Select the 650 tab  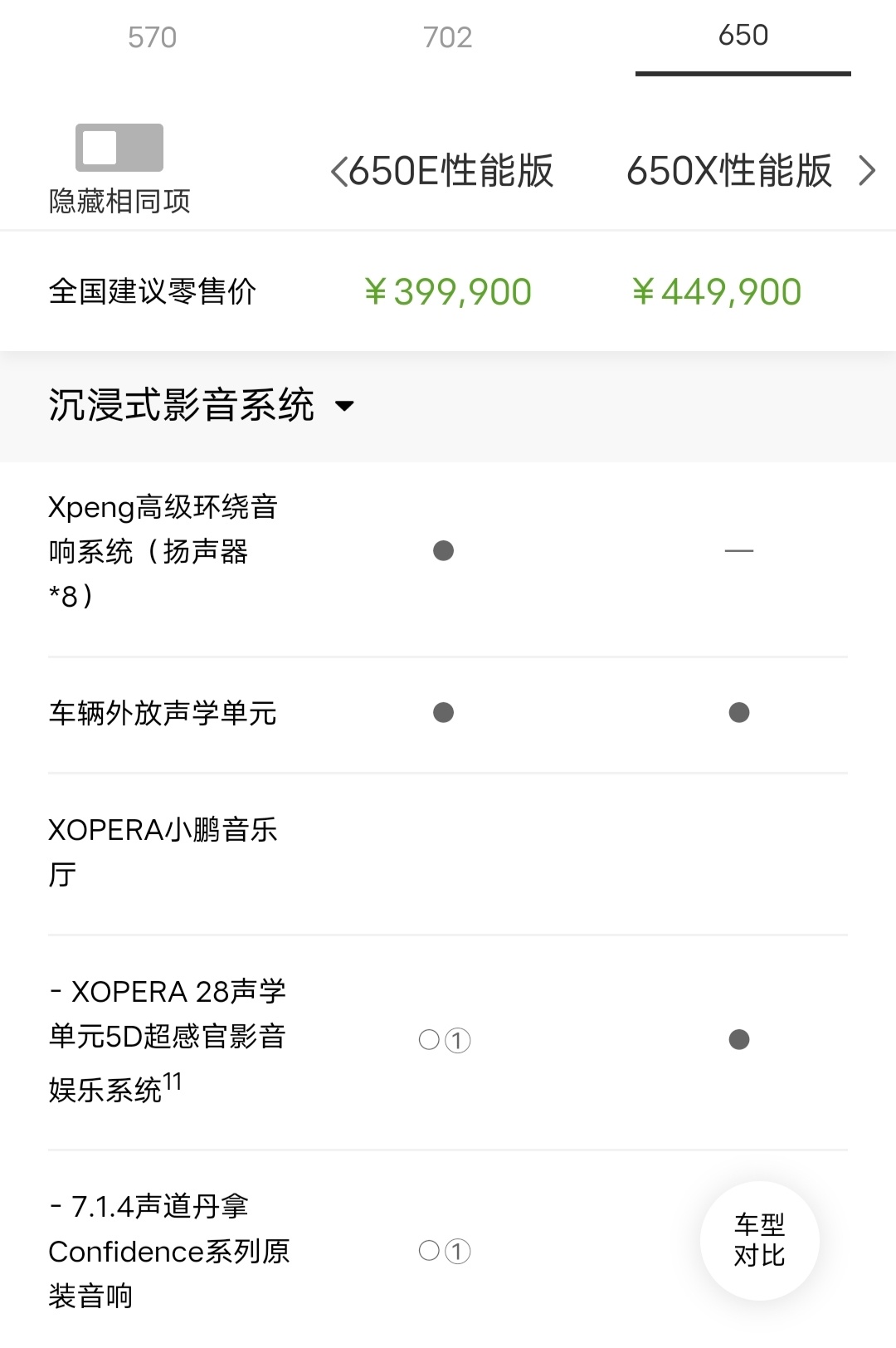click(x=743, y=36)
